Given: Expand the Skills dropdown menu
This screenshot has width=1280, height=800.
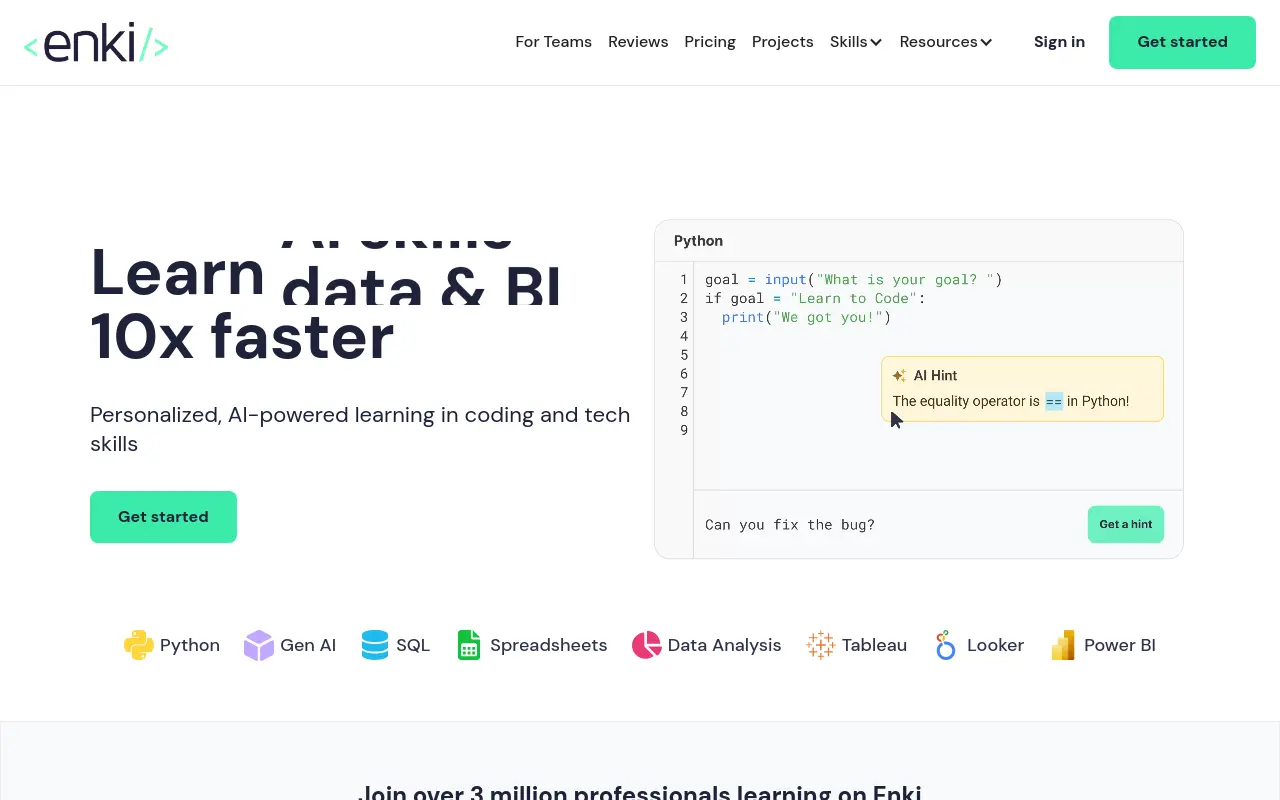Looking at the screenshot, I should (856, 42).
